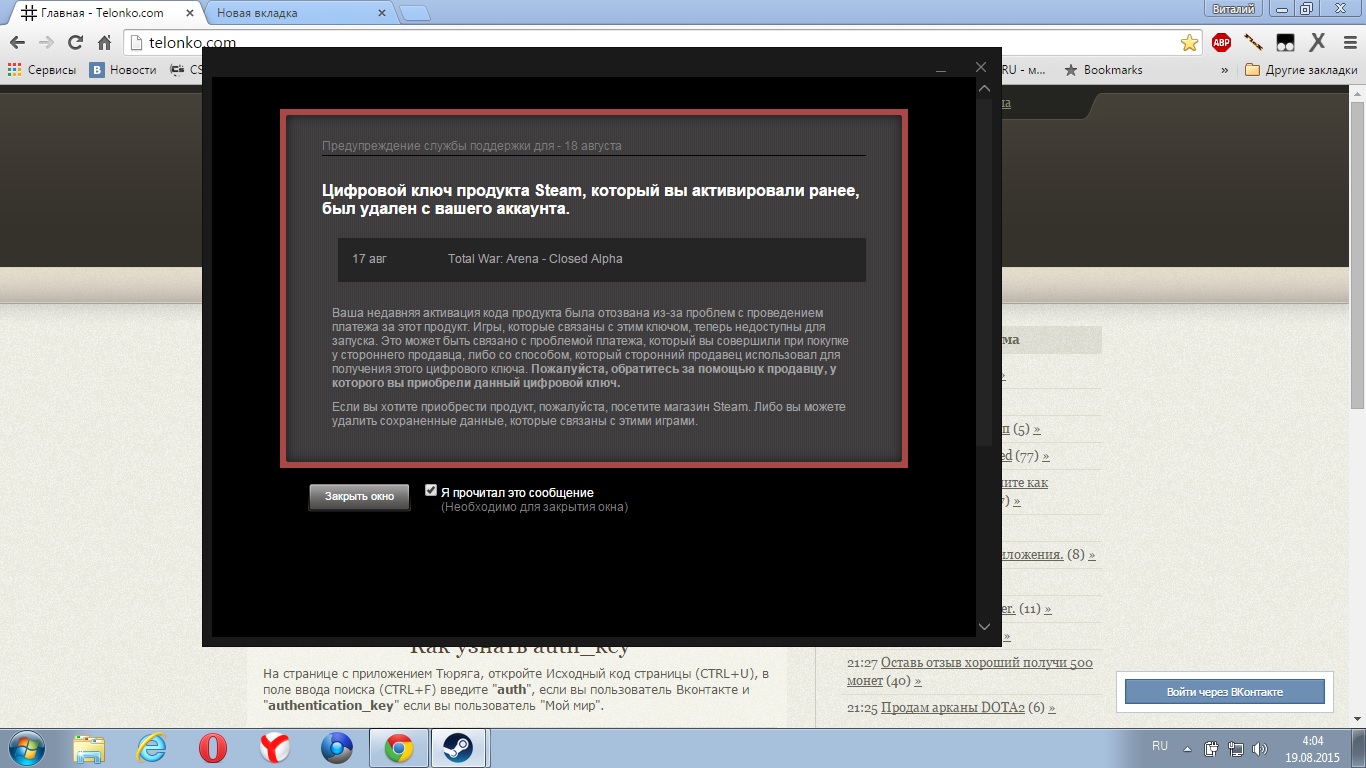Click the » arrow after (5)

[1037, 430]
